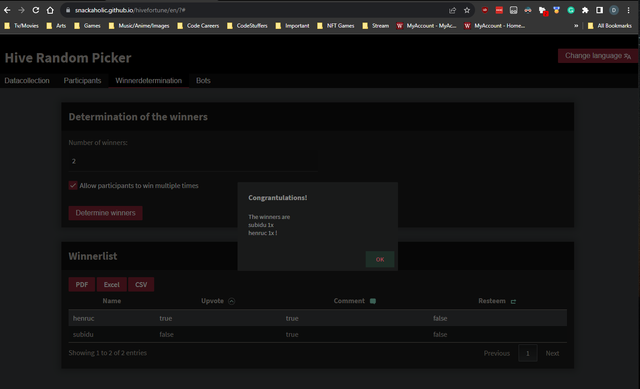The width and height of the screenshot is (640, 389).
Task: Click the Determine winners button
Action: [105, 213]
